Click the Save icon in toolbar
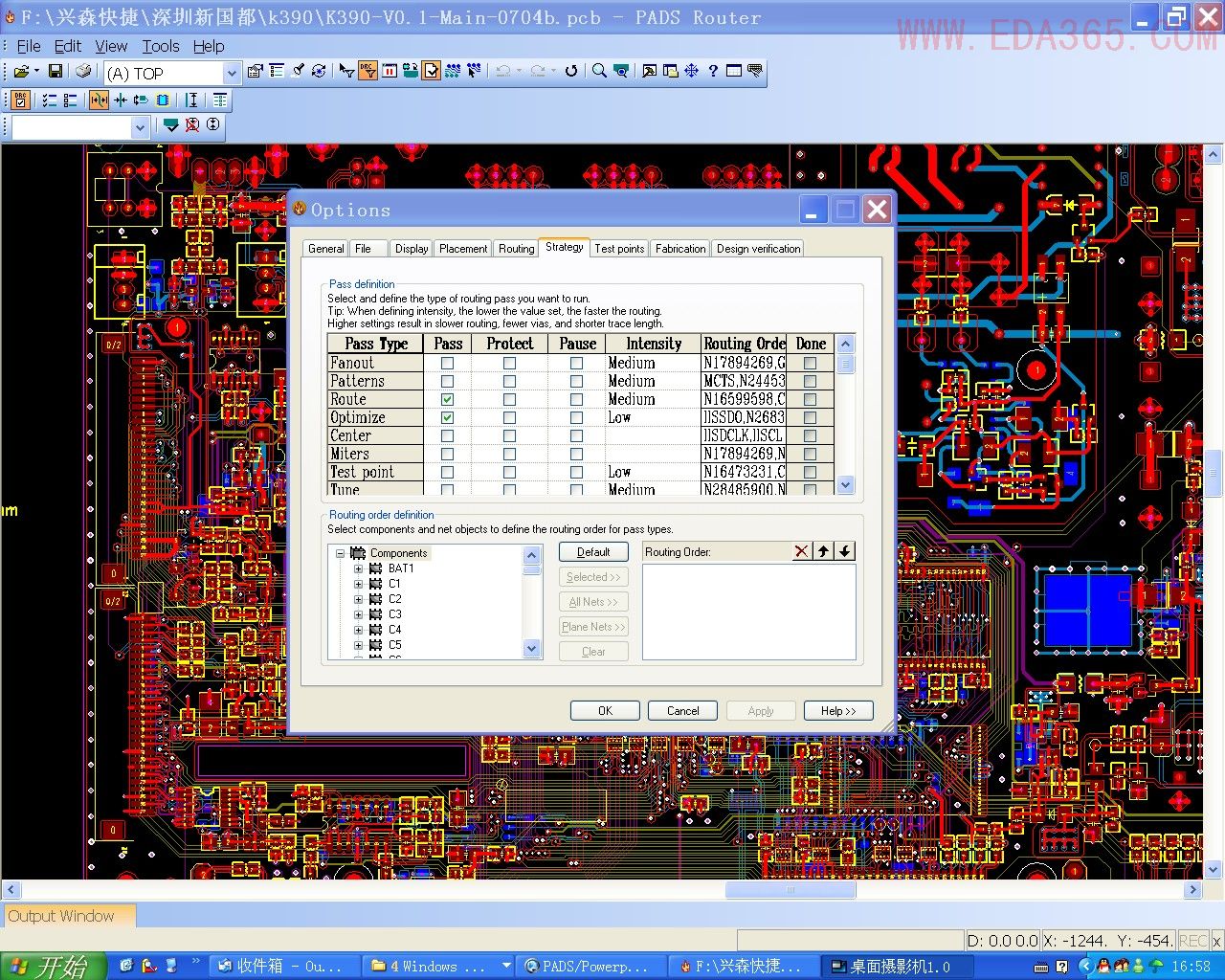This screenshot has height=980, width=1225. pos(56,72)
